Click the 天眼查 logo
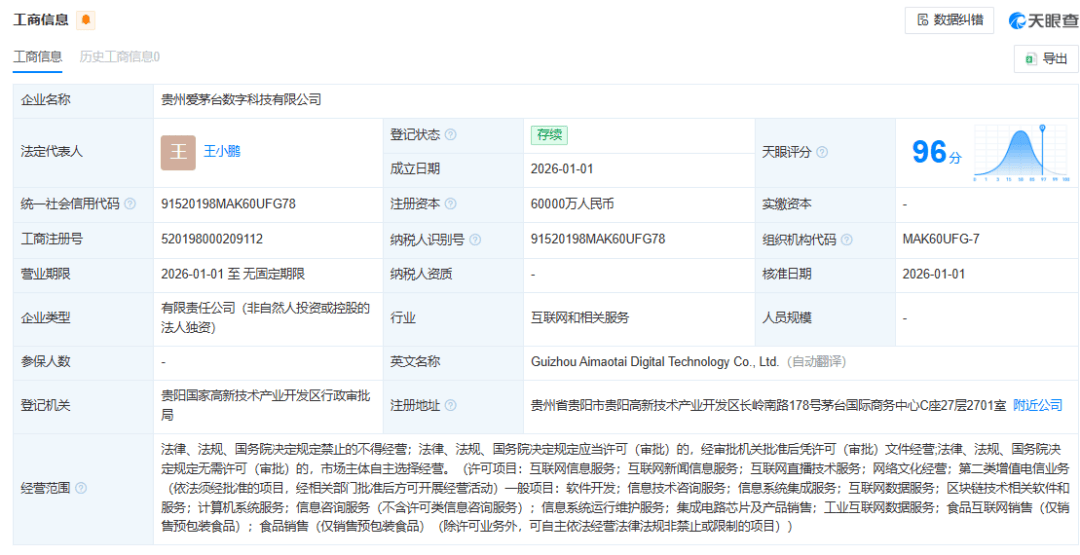This screenshot has width=1080, height=555. (1043, 21)
